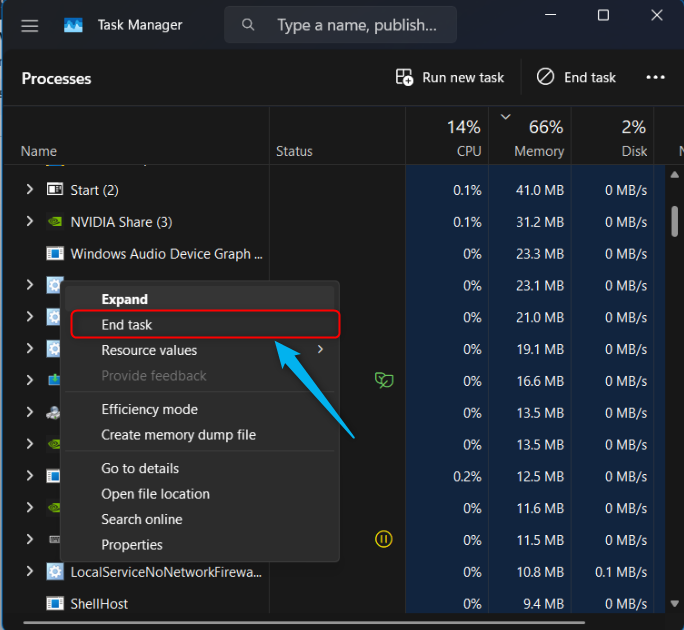
Task: Click the NVIDIA Share process icon
Action: 55,222
